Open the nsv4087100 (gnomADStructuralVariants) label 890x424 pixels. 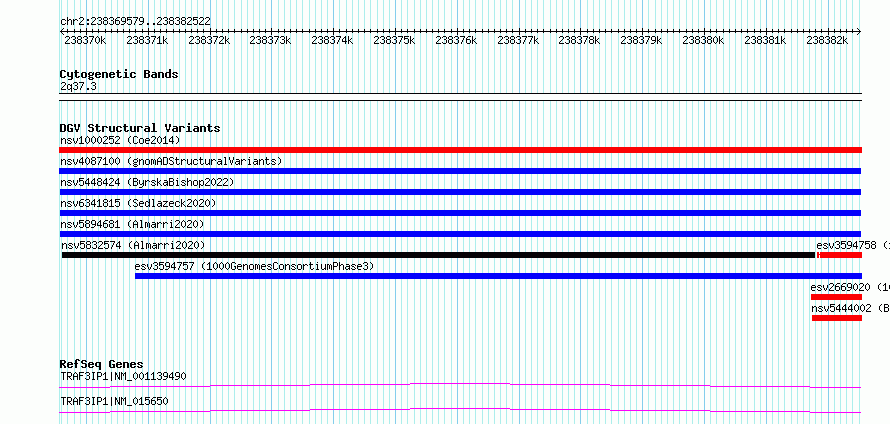point(171,161)
